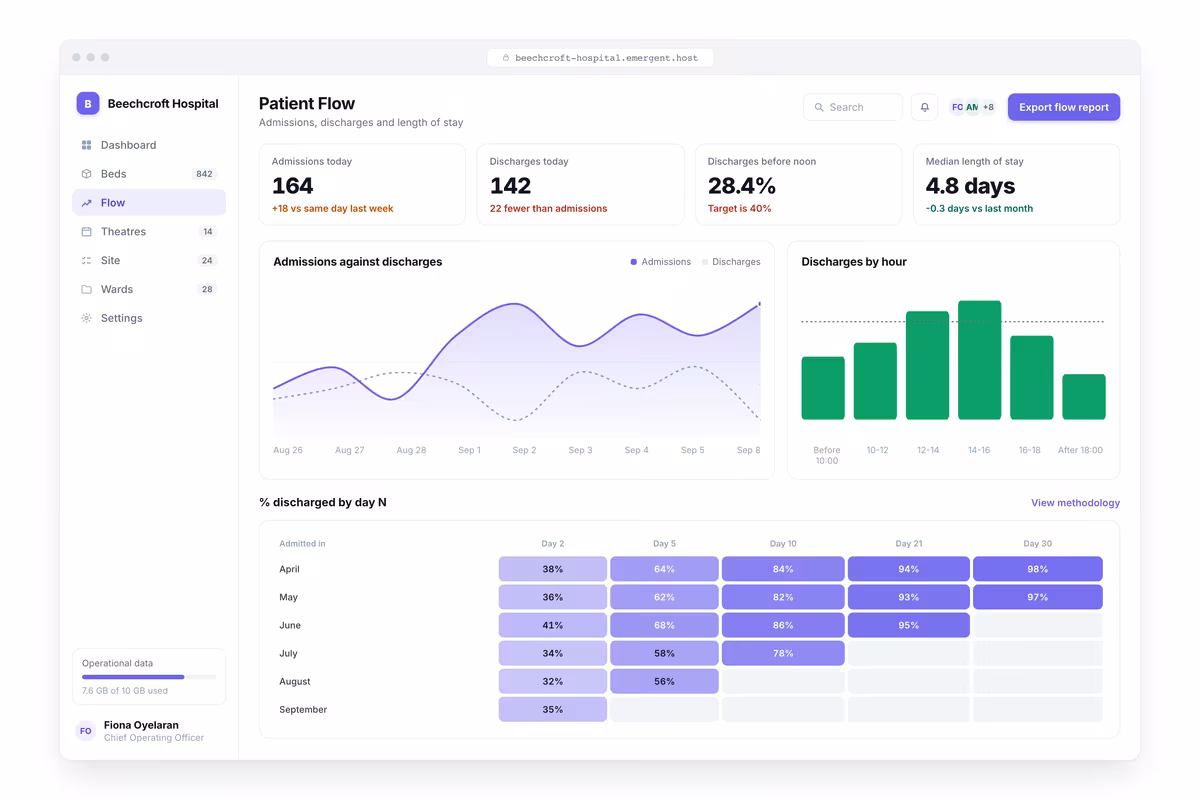Click the September row label
The width and height of the screenshot is (1200, 800).
point(303,709)
